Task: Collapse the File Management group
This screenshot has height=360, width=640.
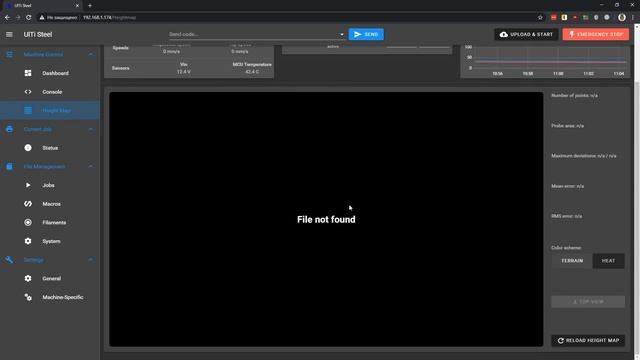Action: tap(91, 167)
